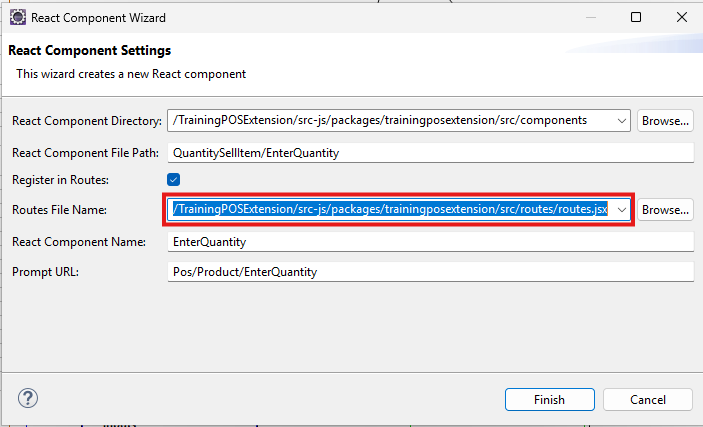Click the Register in Routes label
The width and height of the screenshot is (703, 427).
pyautogui.click(x=60, y=180)
